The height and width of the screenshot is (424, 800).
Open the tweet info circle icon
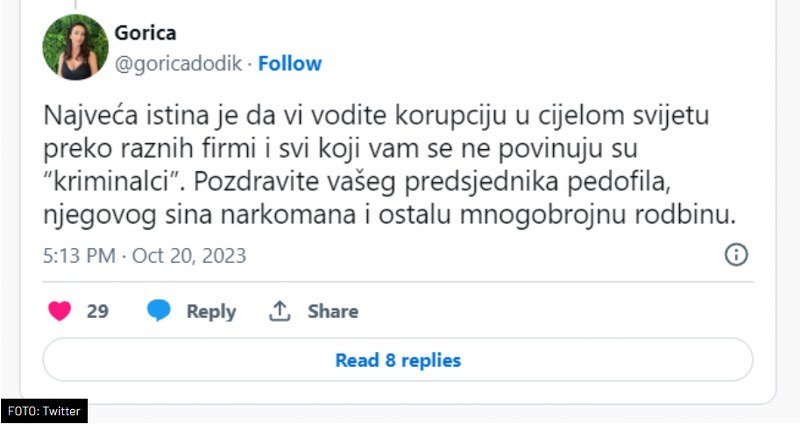click(736, 255)
